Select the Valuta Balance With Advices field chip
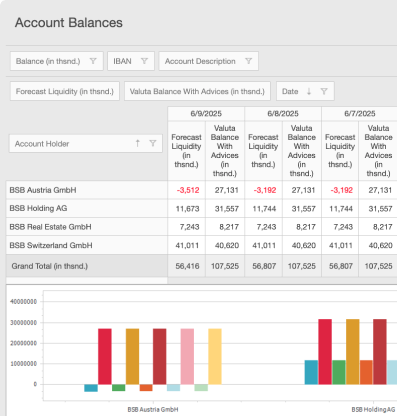397x416 pixels. pos(197,91)
